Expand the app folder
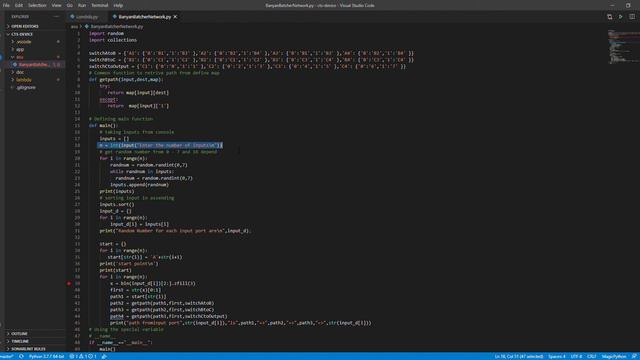The image size is (640, 360). click(20, 49)
